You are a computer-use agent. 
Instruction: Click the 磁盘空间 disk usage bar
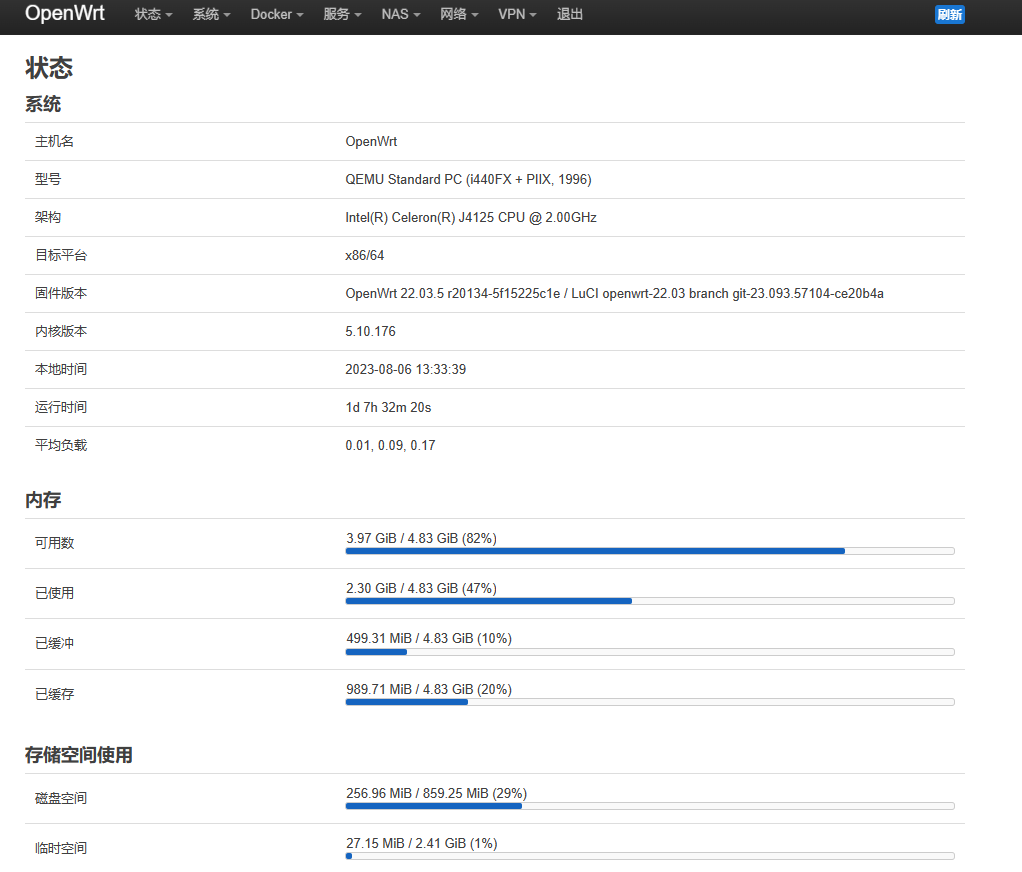click(x=650, y=805)
